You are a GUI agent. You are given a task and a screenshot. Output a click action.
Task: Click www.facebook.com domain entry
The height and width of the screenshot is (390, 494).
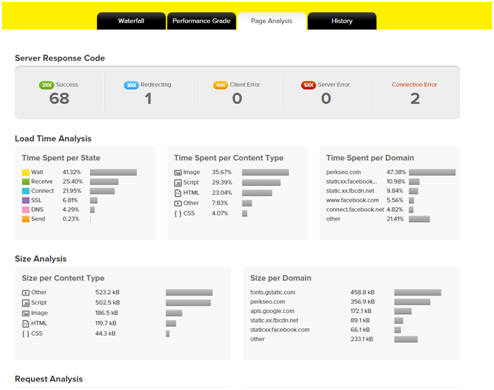click(x=352, y=200)
